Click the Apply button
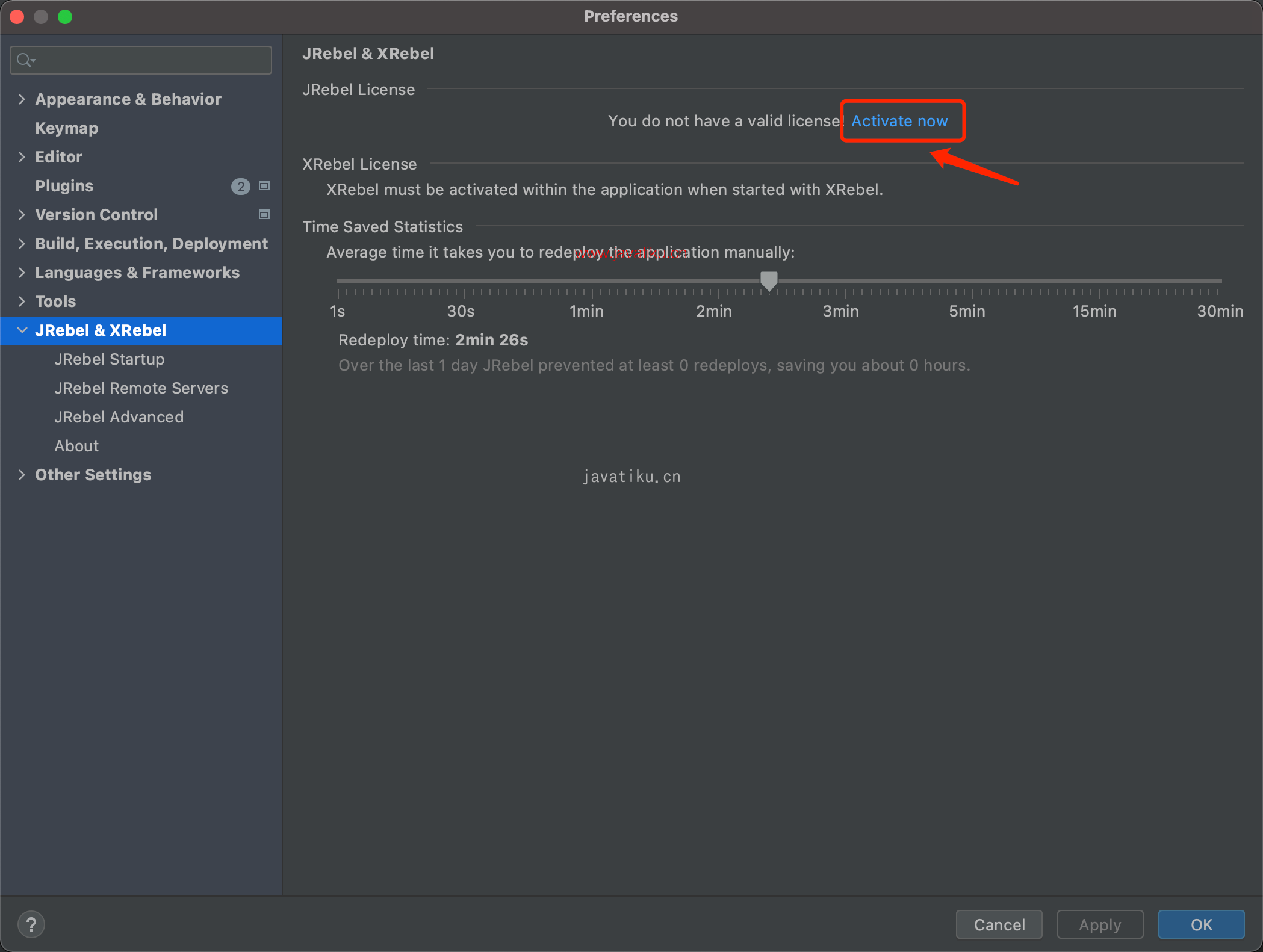Screen dimensions: 1263x952 pos(1100,924)
